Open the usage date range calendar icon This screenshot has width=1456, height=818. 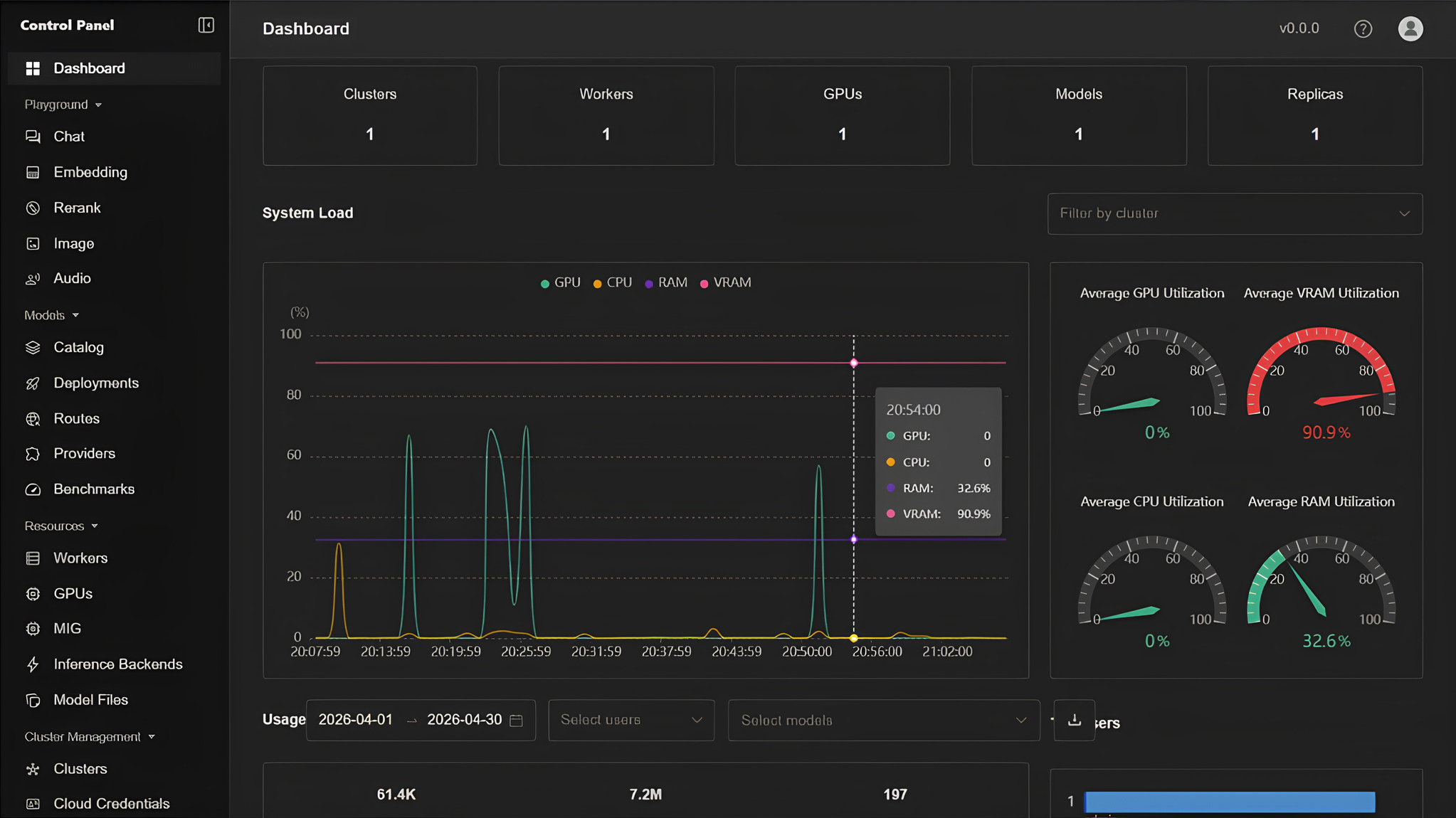[x=517, y=721]
